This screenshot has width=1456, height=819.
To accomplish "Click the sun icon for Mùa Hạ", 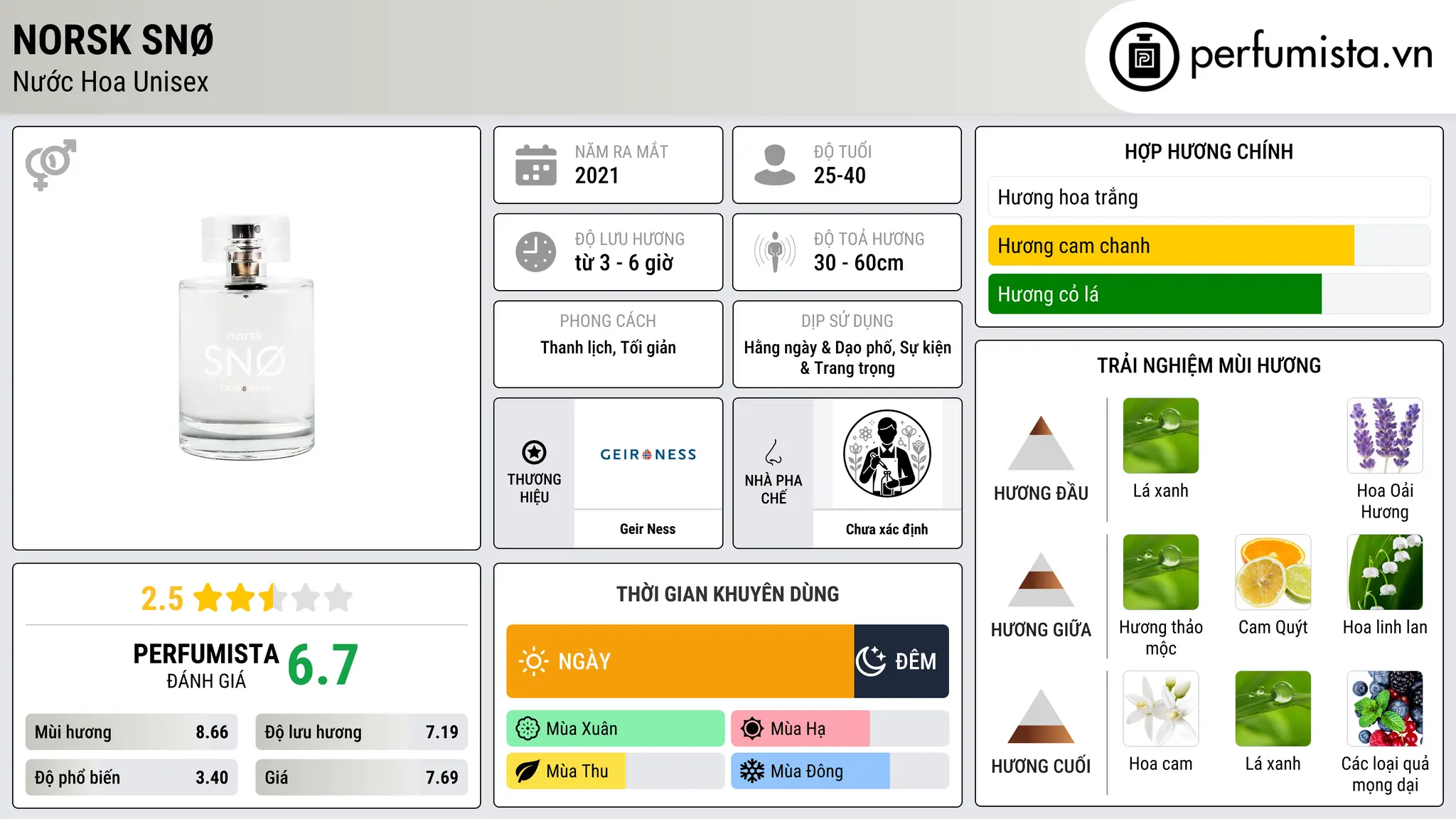I will pos(752,729).
